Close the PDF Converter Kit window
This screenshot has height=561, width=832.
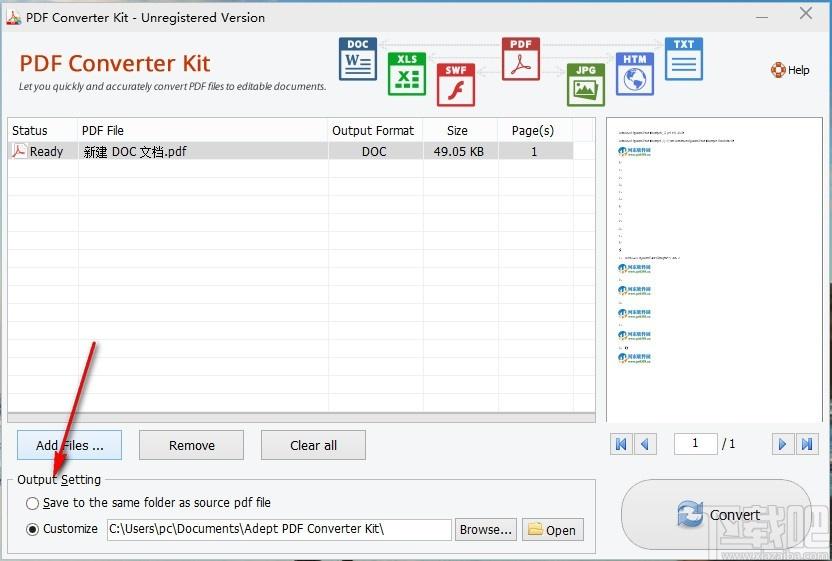pos(806,14)
